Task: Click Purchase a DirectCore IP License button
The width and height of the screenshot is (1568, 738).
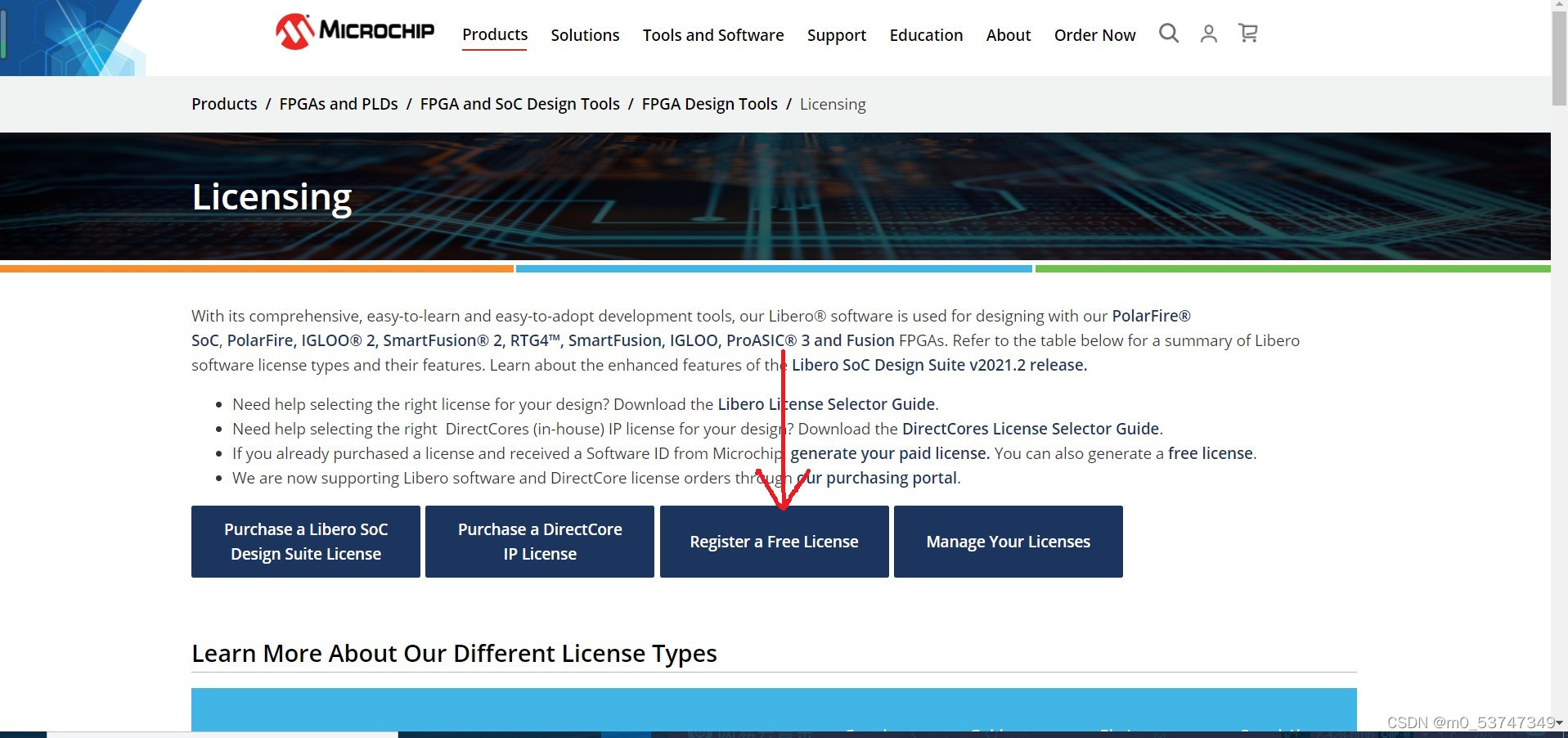Action: [x=540, y=542]
